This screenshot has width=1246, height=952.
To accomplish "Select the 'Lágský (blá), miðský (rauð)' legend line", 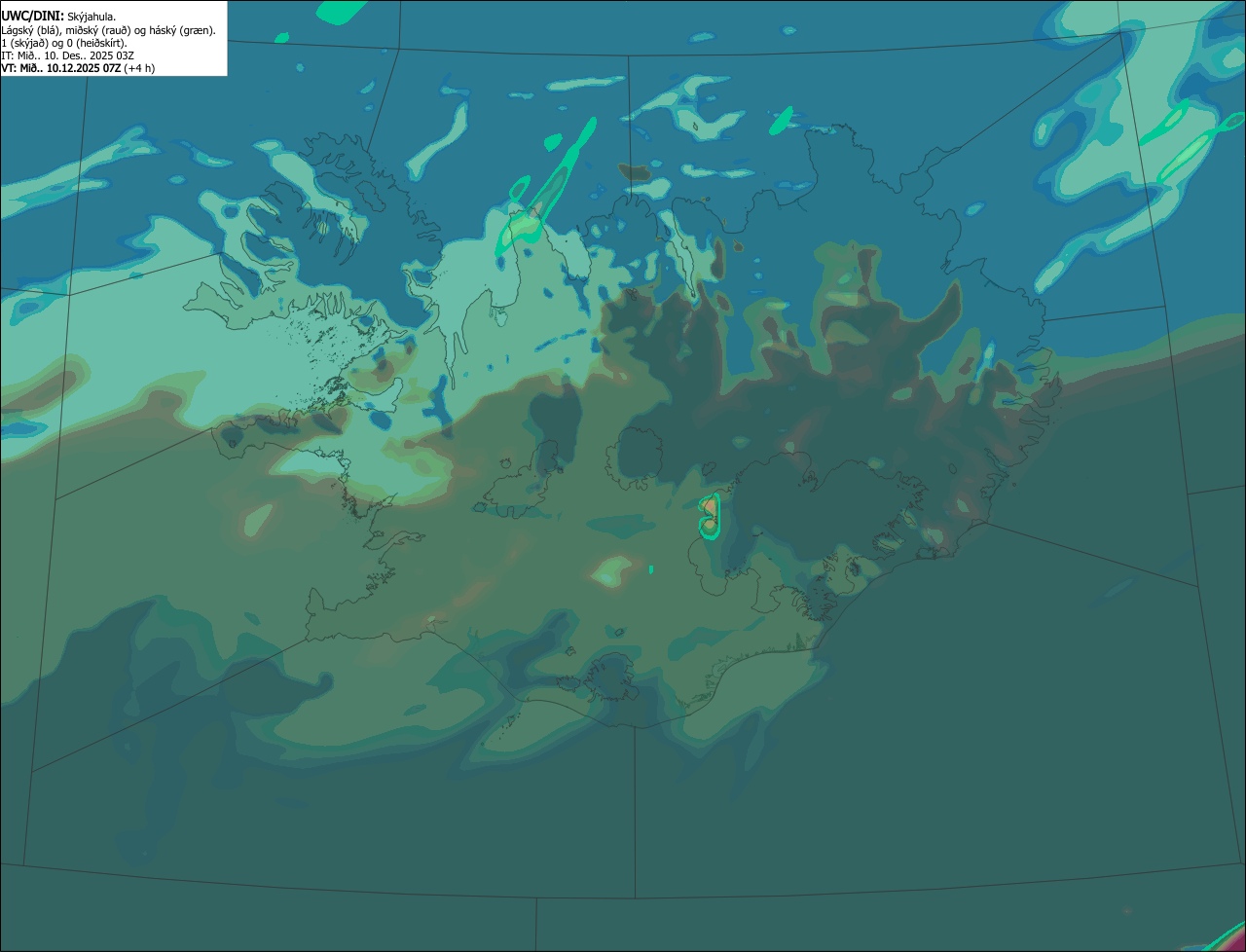I will click(x=109, y=29).
